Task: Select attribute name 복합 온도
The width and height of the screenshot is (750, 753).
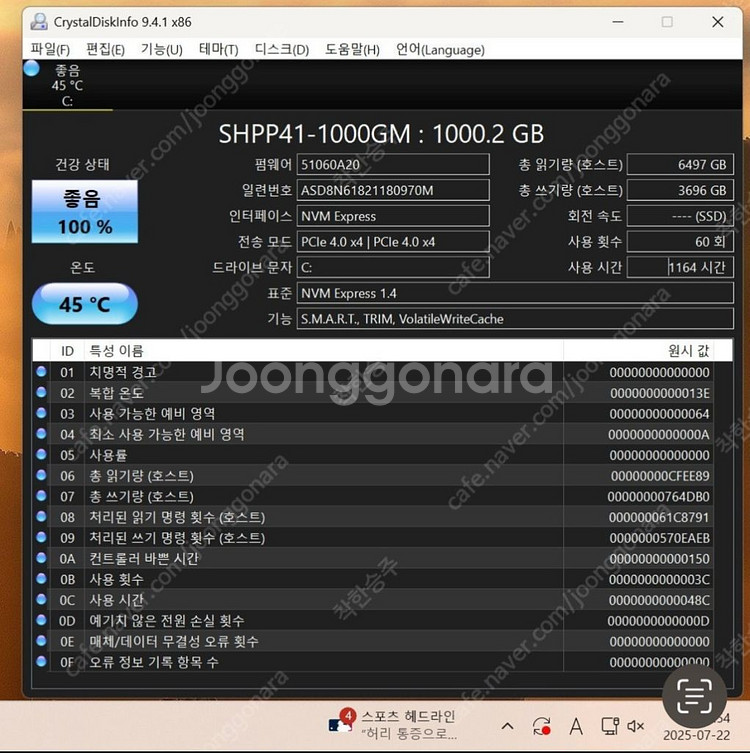Action: click(117, 393)
